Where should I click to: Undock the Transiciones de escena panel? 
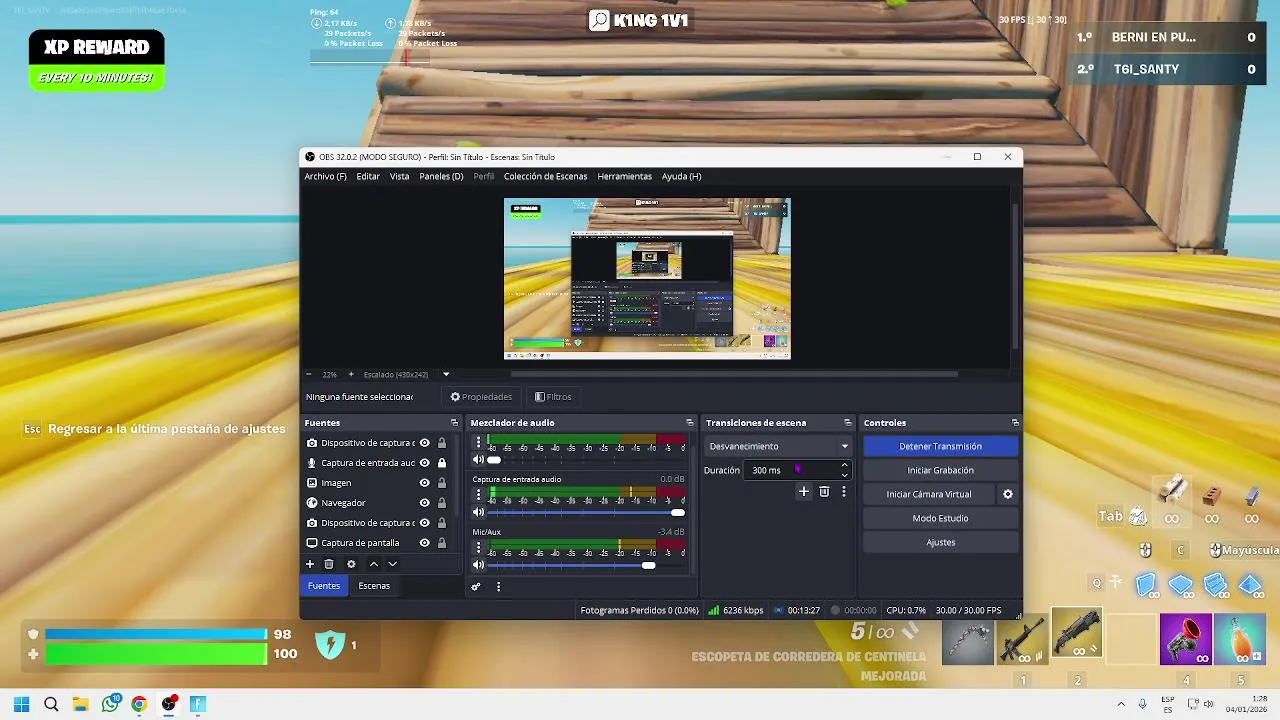[848, 423]
